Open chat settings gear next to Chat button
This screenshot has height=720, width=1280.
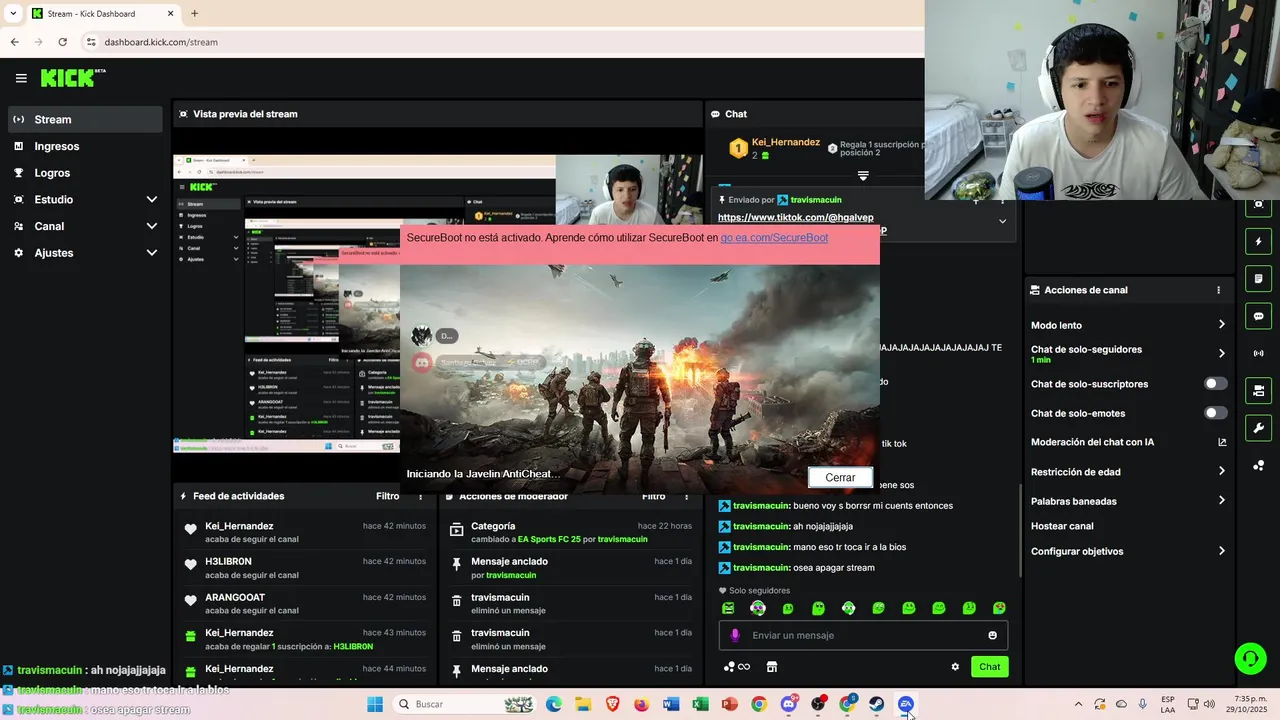[x=955, y=667]
